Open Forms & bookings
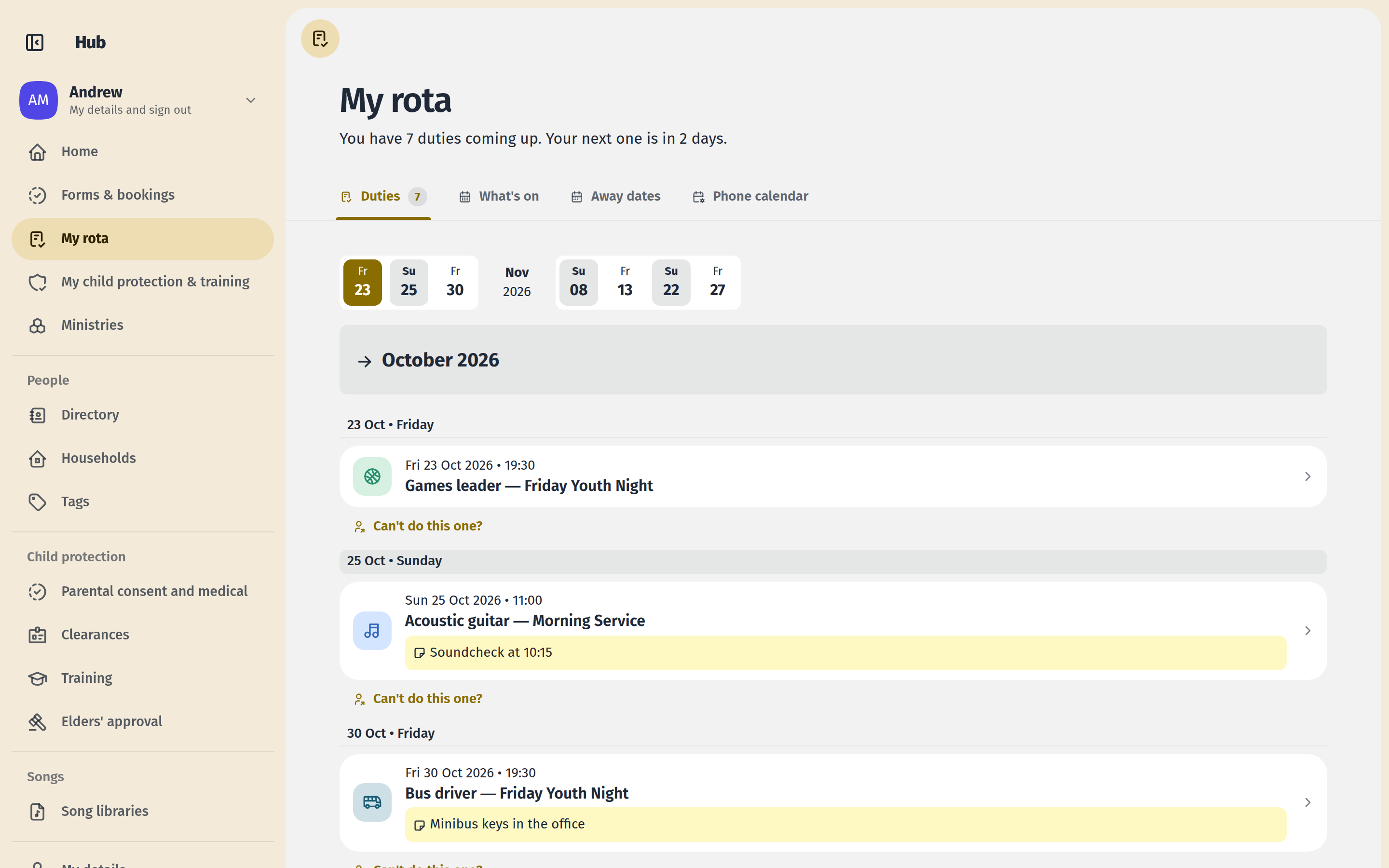 pos(142,195)
